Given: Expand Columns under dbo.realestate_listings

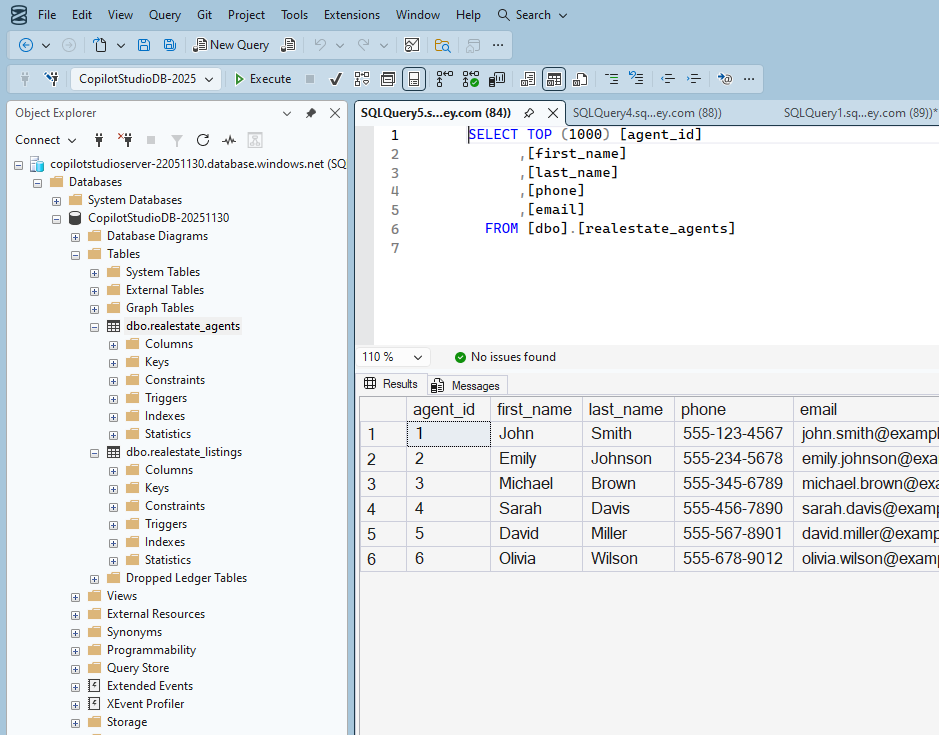Looking at the screenshot, I should tap(114, 470).
